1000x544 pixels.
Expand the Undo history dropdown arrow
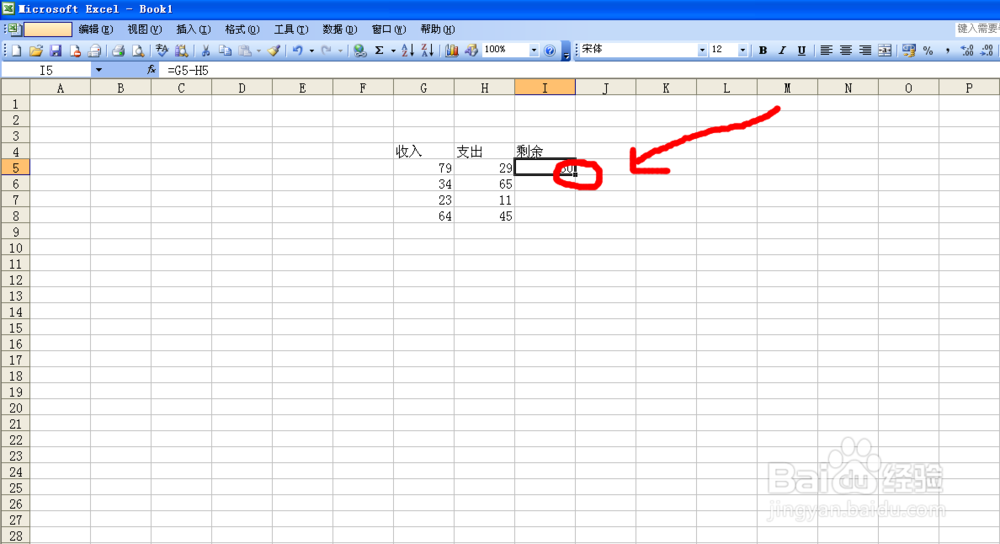click(312, 50)
